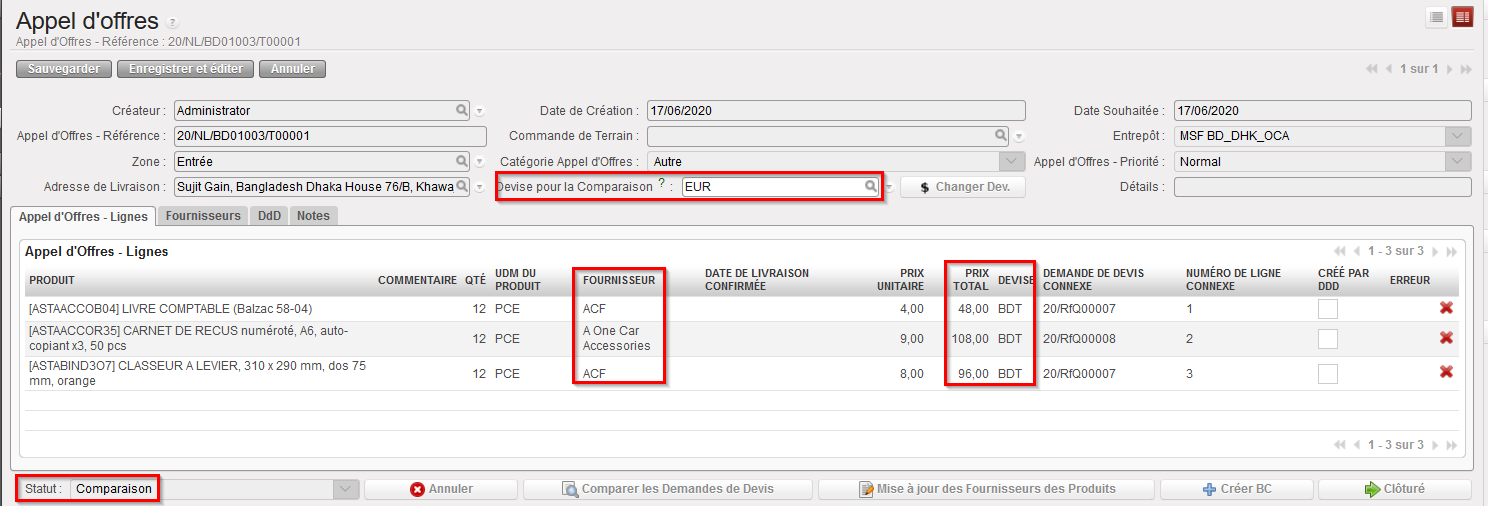This screenshot has width=1488, height=506.
Task: Tick Créé par DdD checkbox for line 1
Action: point(1327,309)
